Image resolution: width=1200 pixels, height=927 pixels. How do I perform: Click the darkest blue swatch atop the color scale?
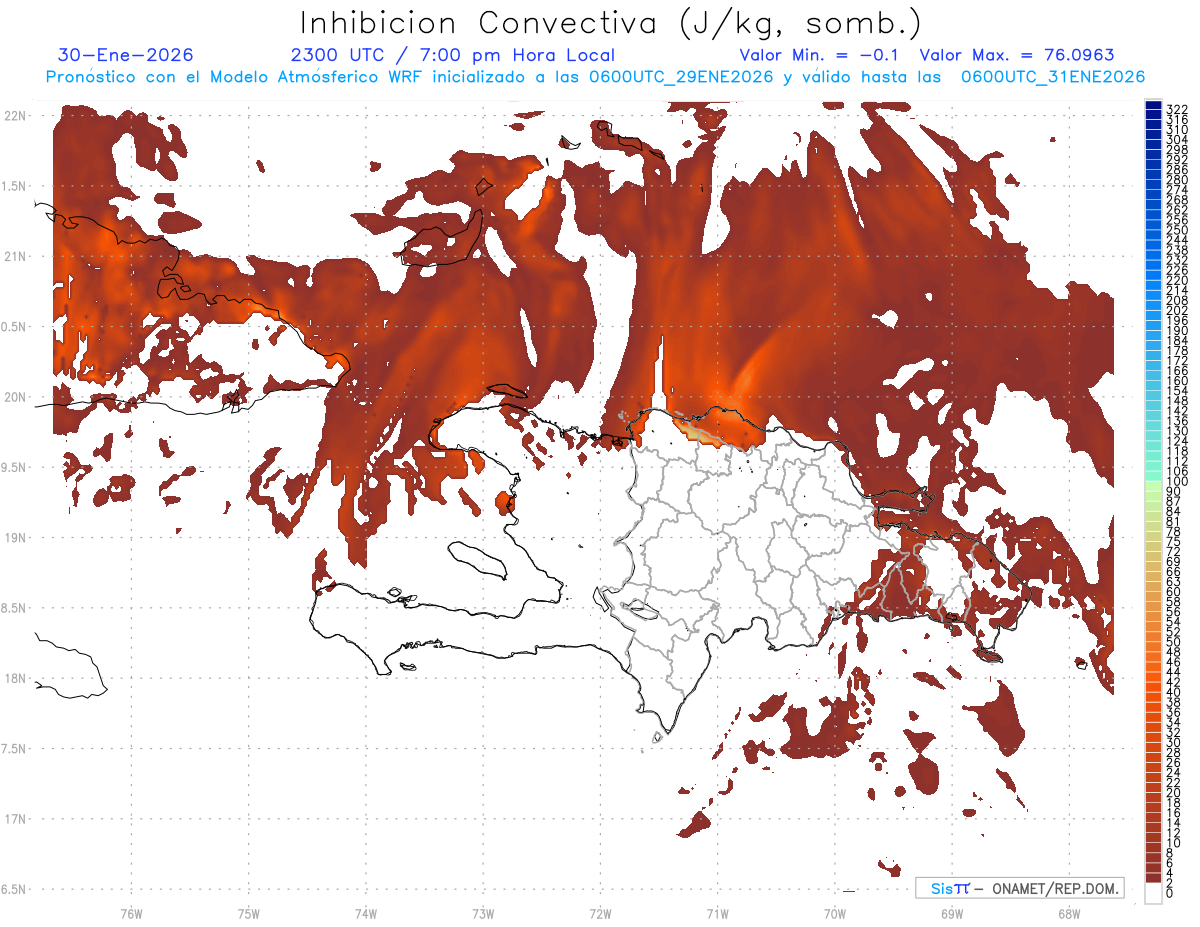pyautogui.click(x=1153, y=105)
